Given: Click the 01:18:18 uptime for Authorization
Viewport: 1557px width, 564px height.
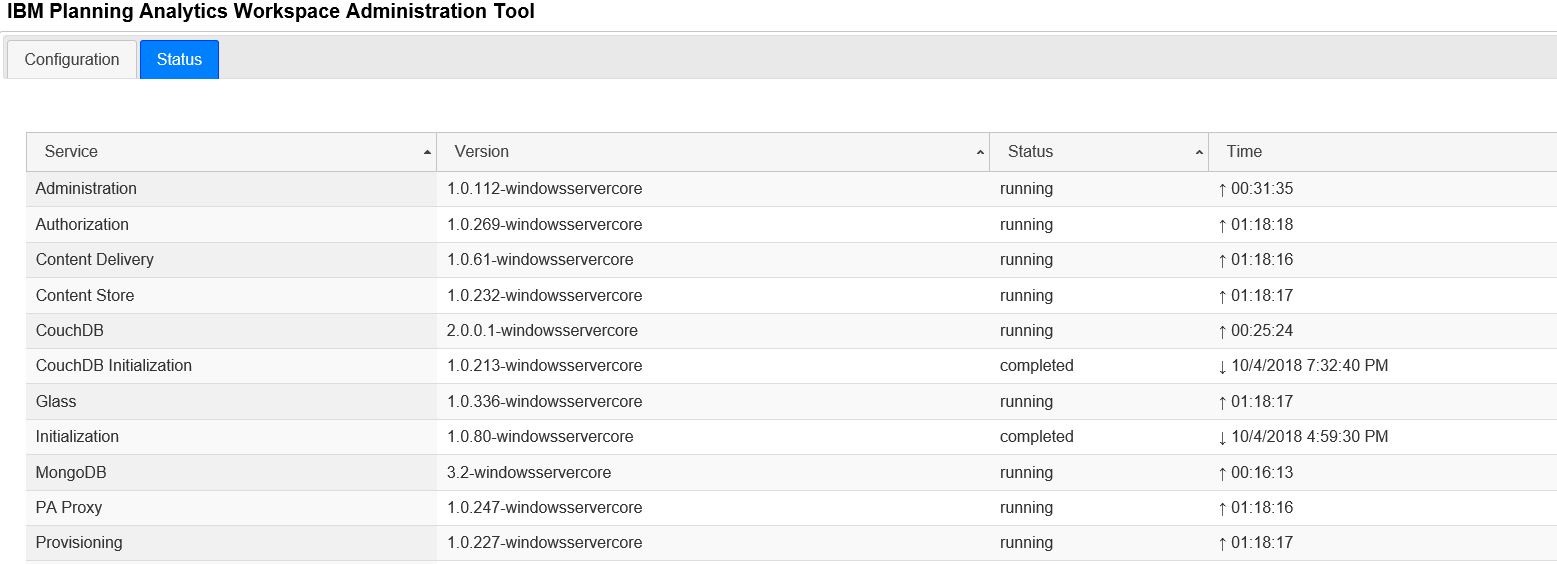Looking at the screenshot, I should click(x=1262, y=225).
